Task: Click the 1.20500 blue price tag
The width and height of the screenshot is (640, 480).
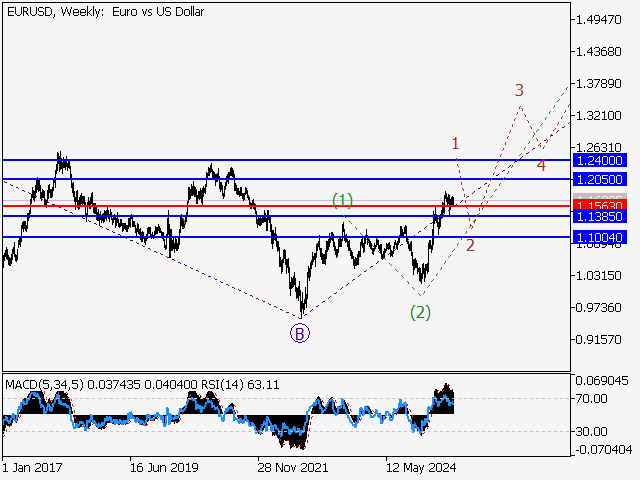Action: click(600, 179)
